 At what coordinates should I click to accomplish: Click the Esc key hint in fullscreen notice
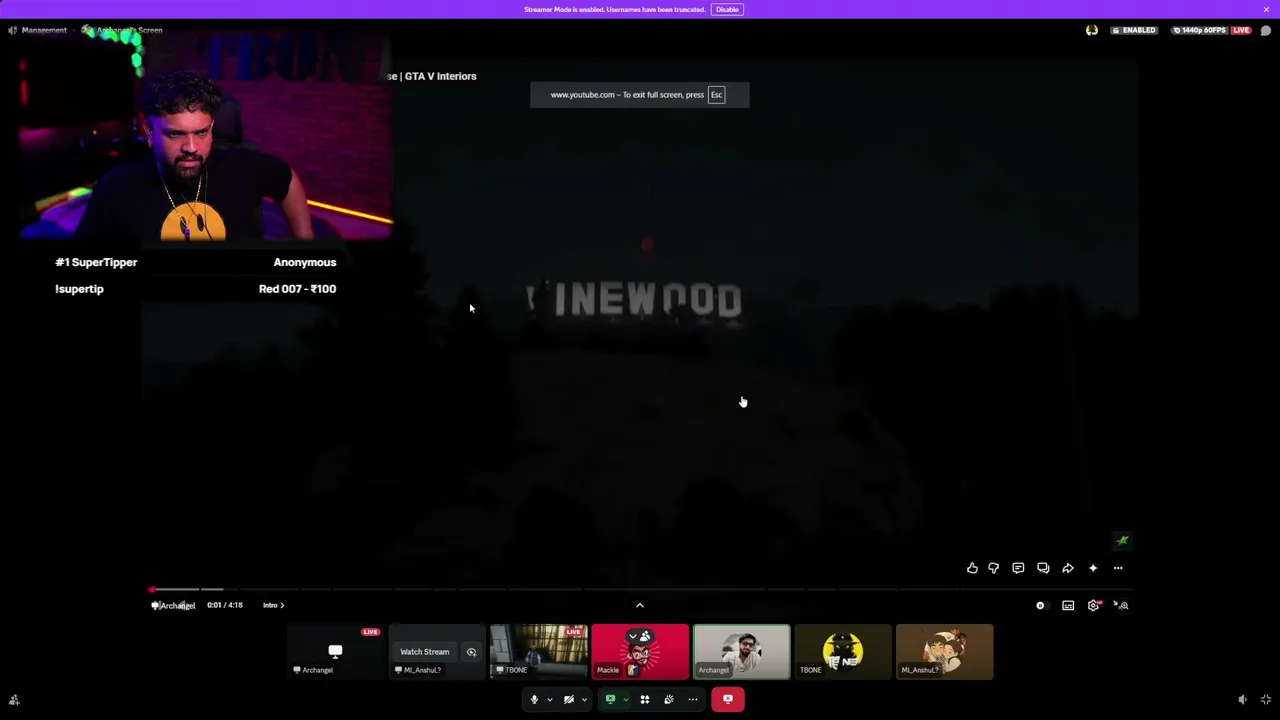(716, 95)
